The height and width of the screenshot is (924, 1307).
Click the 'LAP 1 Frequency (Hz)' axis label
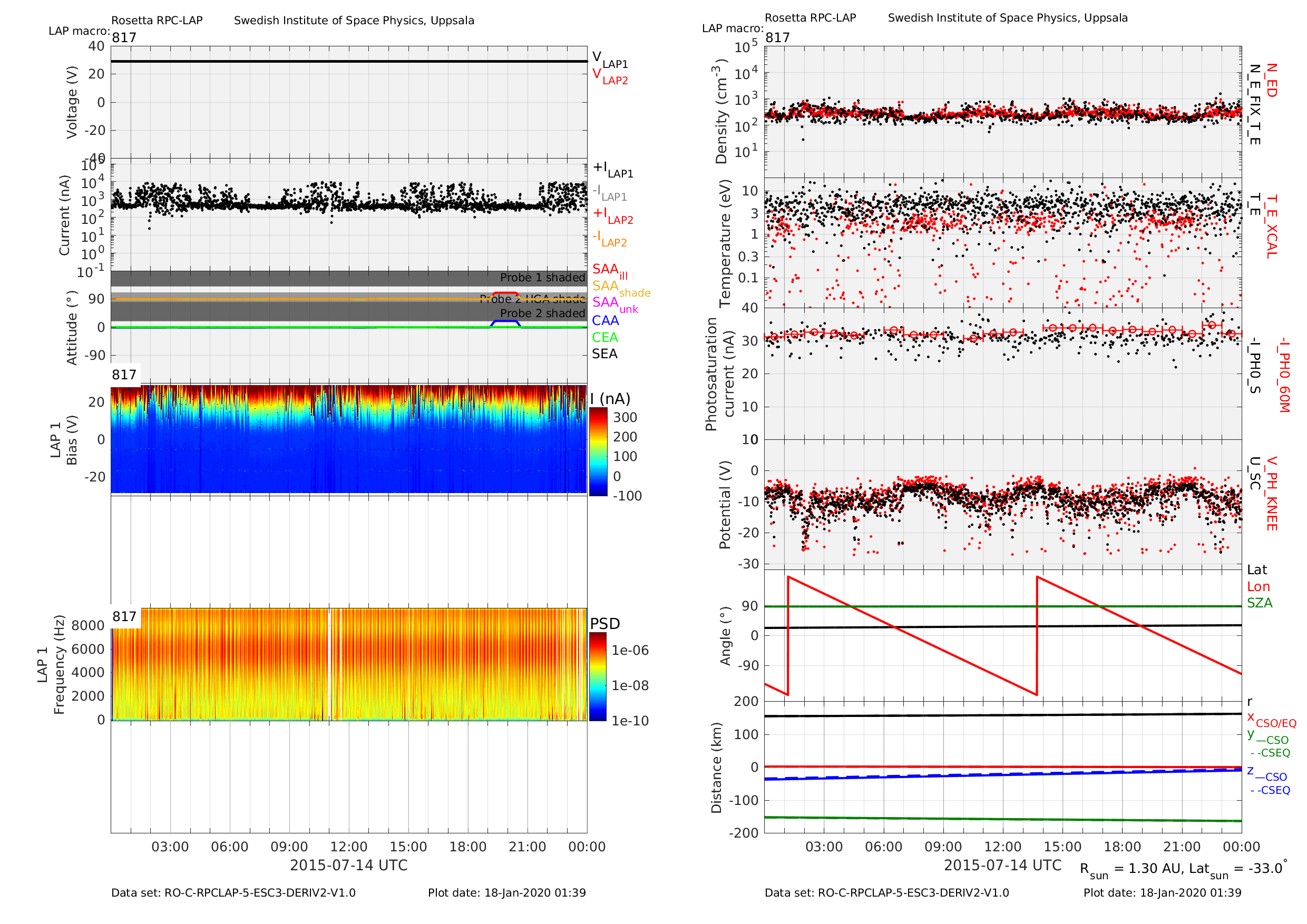[x=51, y=664]
